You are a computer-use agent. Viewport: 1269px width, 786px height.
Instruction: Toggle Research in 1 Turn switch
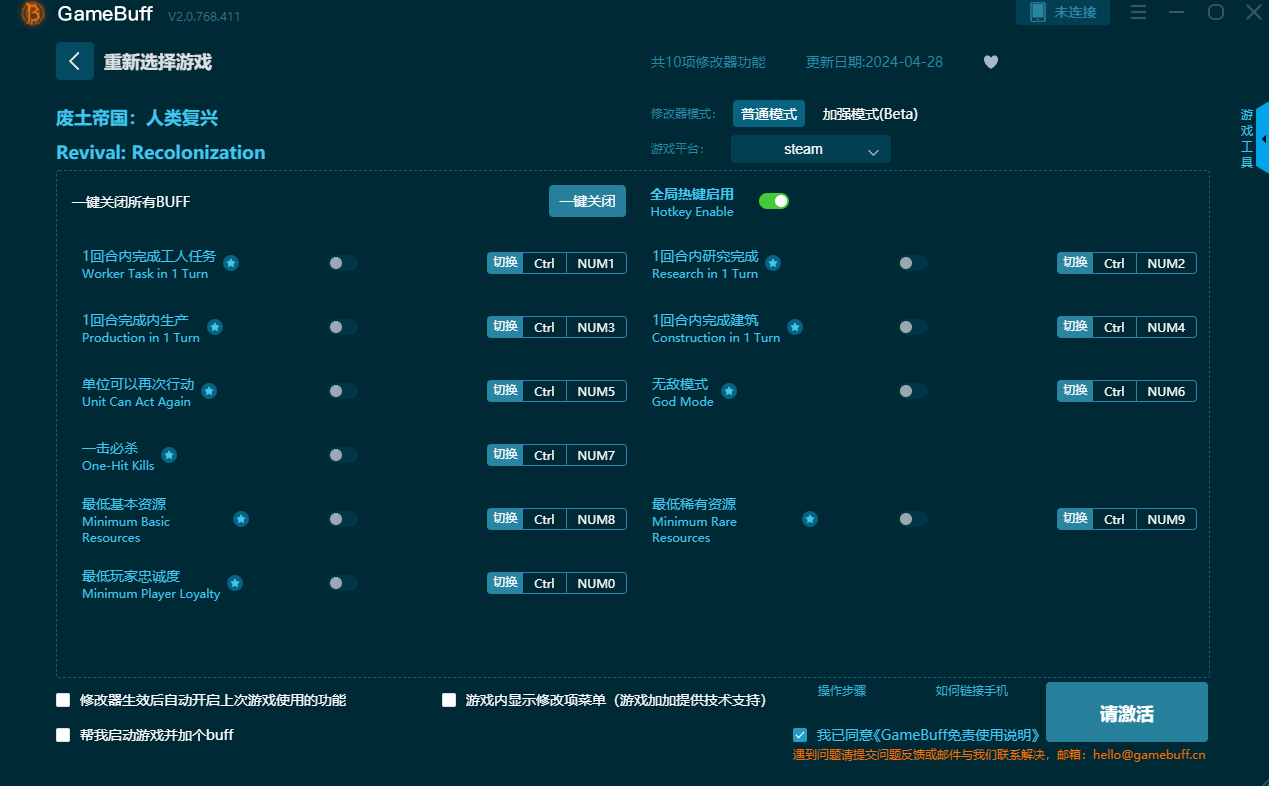[913, 263]
